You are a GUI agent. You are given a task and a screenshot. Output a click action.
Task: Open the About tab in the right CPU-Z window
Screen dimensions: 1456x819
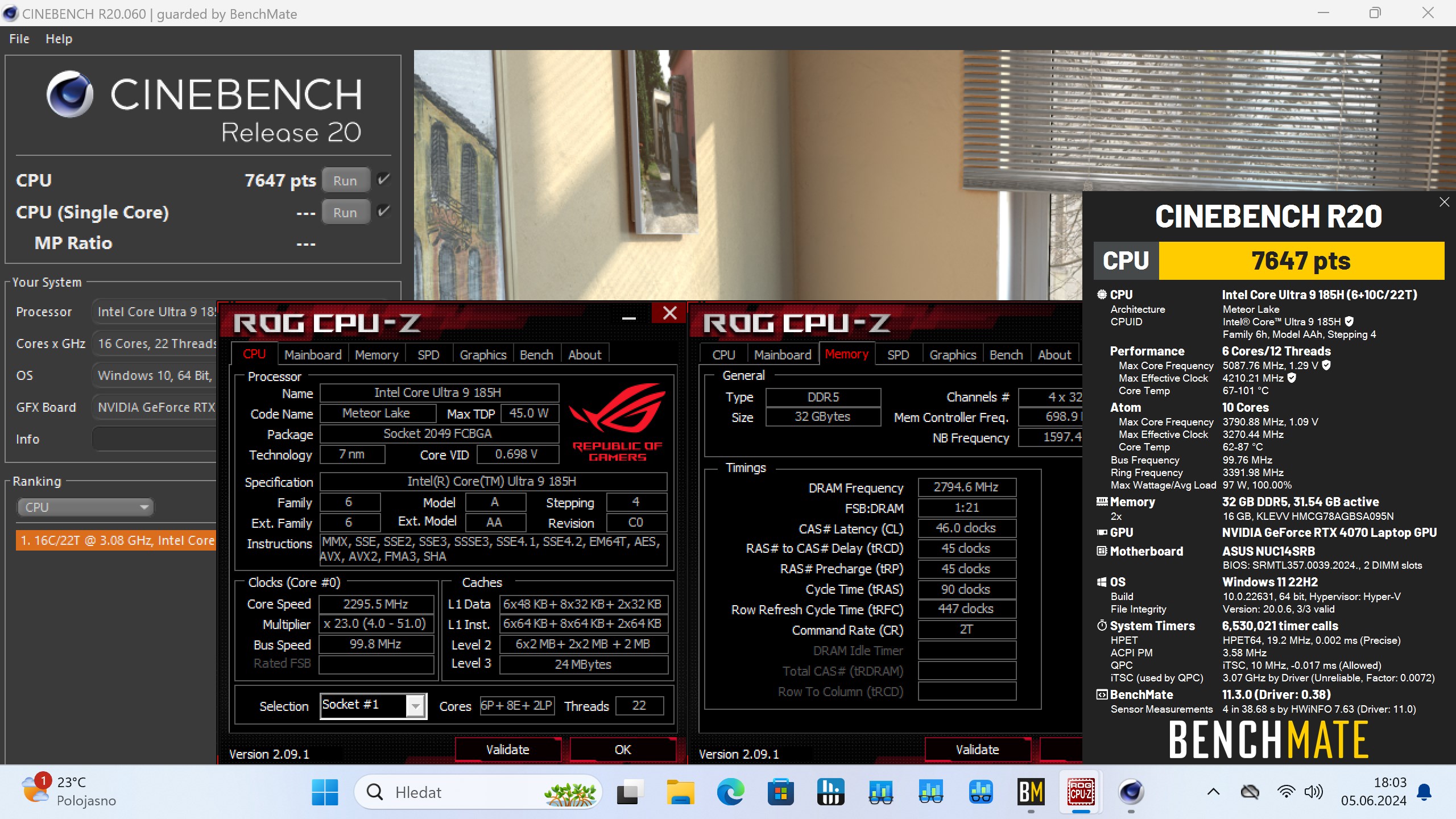click(x=1054, y=354)
